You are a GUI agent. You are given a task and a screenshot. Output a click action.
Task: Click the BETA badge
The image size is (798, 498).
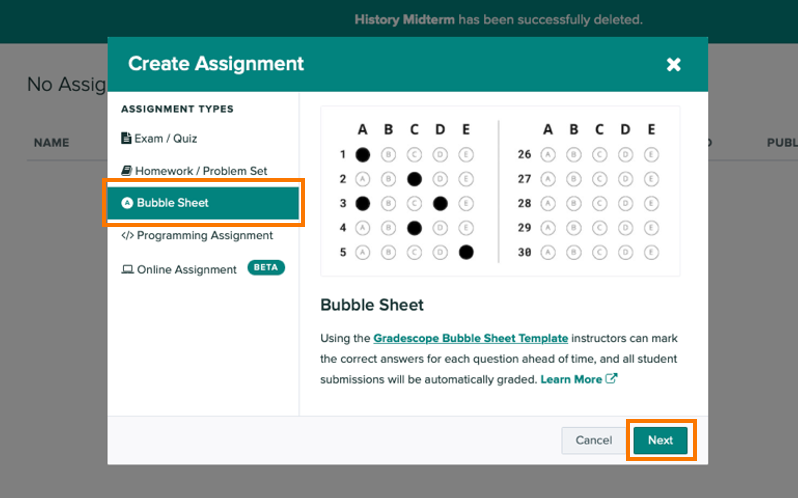266,268
